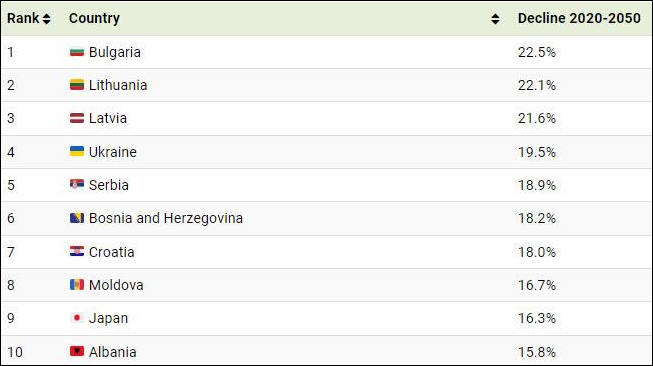Click the Lithuania flag icon
The width and height of the screenshot is (653, 366).
pyautogui.click(x=77, y=85)
